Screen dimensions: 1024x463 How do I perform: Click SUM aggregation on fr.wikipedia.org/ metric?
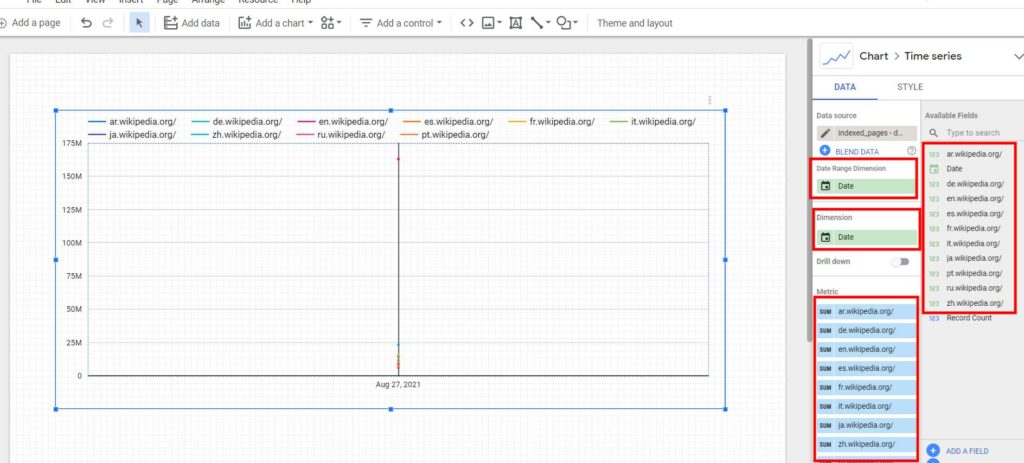click(x=825, y=387)
